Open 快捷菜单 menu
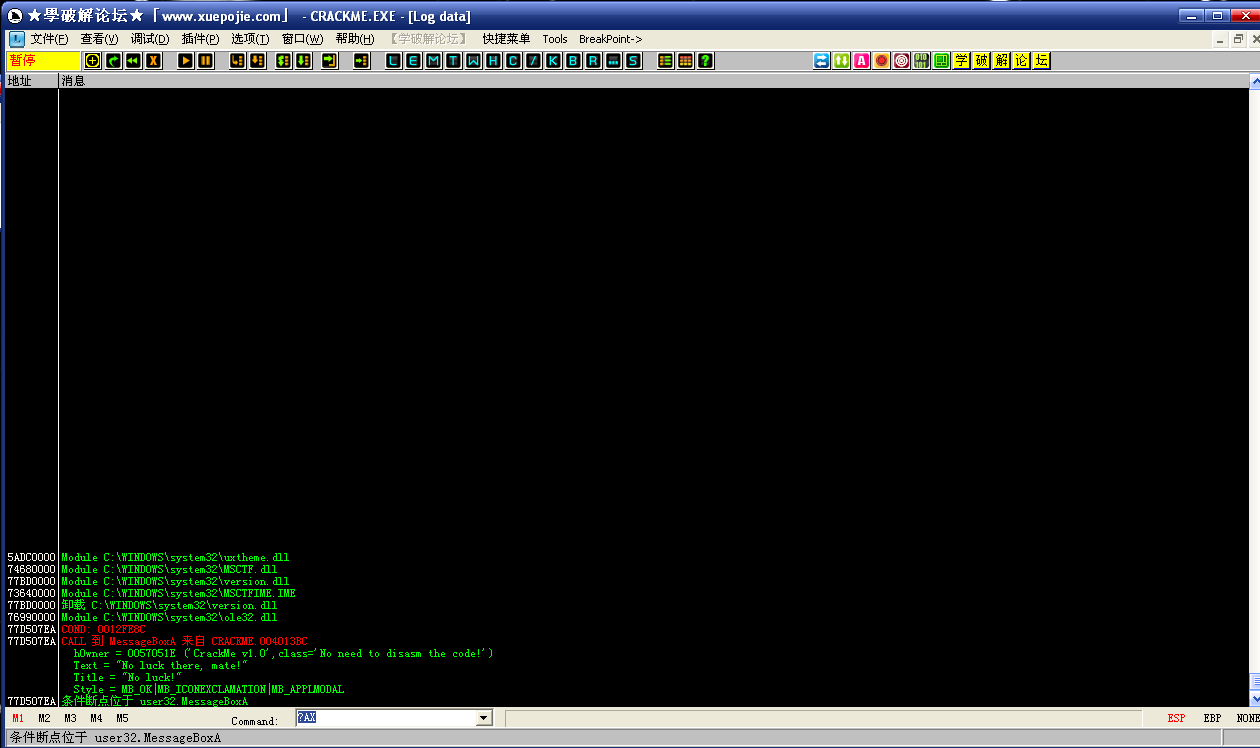This screenshot has width=1260, height=748. 506,39
